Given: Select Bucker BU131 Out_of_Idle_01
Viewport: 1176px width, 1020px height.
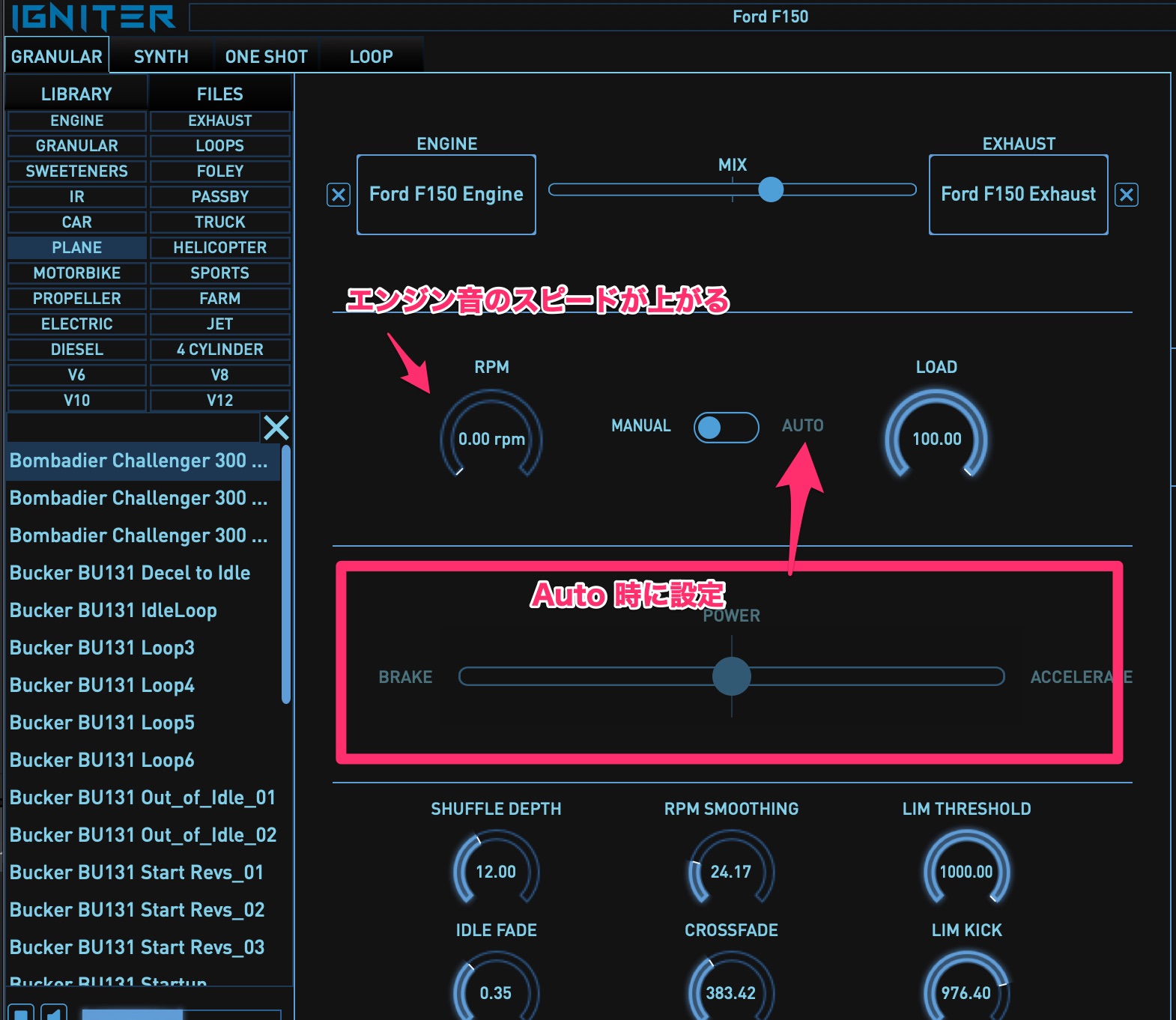Looking at the screenshot, I should 143,798.
